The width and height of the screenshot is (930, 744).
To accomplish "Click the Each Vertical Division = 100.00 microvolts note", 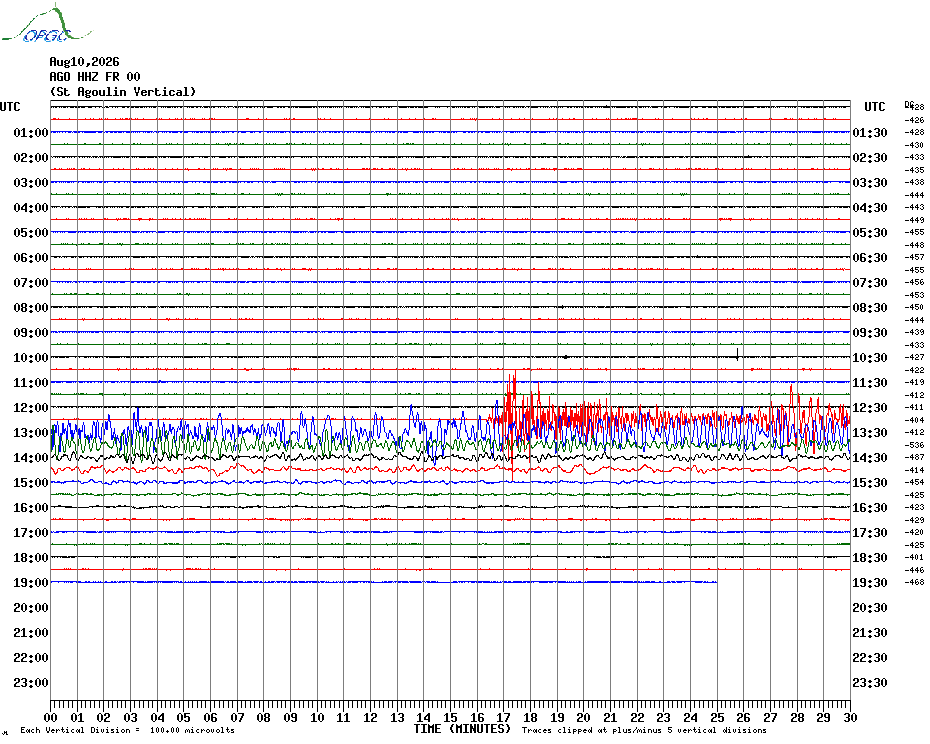I will [x=128, y=730].
